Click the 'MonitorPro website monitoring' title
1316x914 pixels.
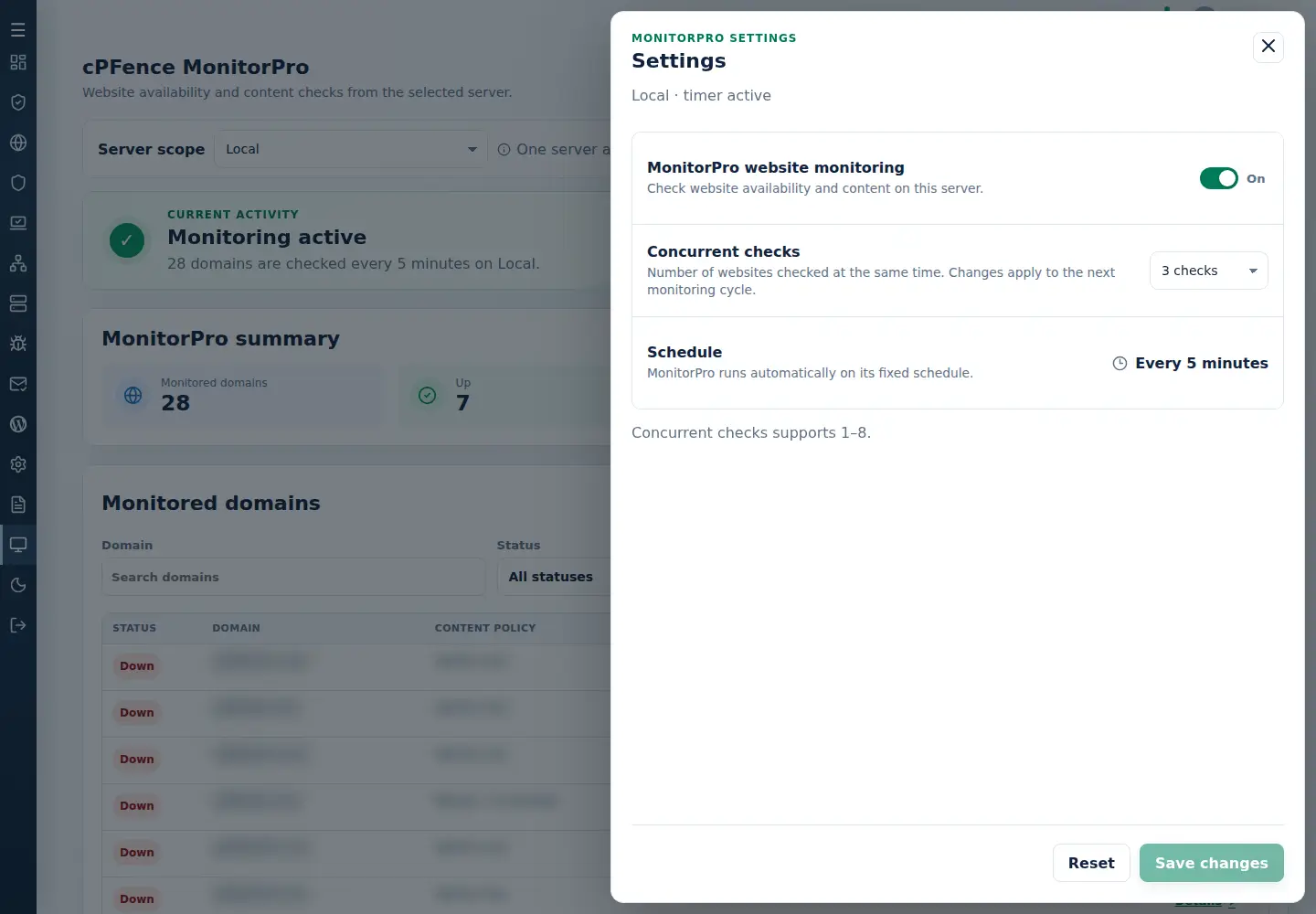click(775, 167)
